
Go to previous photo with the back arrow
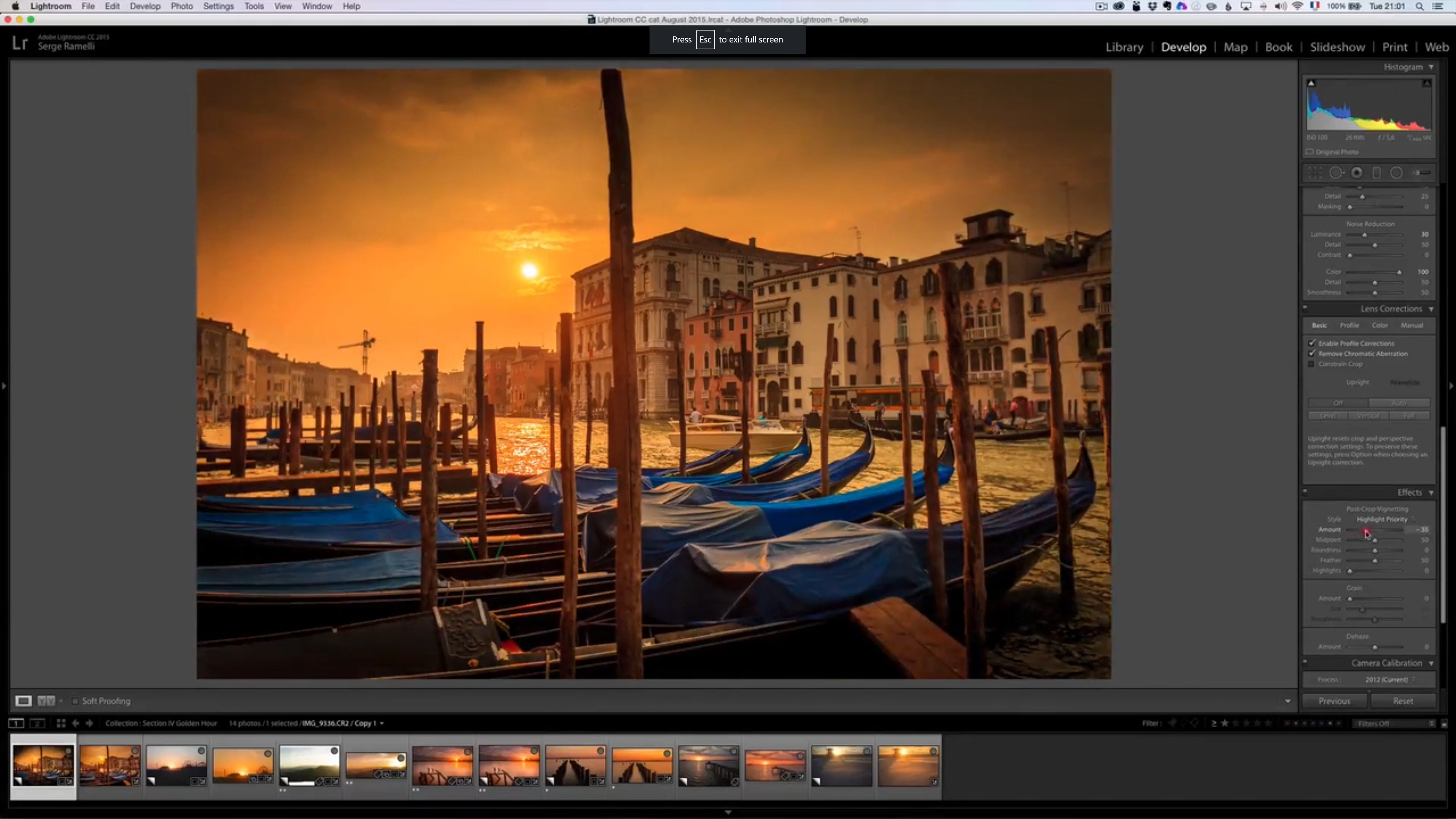(76, 723)
